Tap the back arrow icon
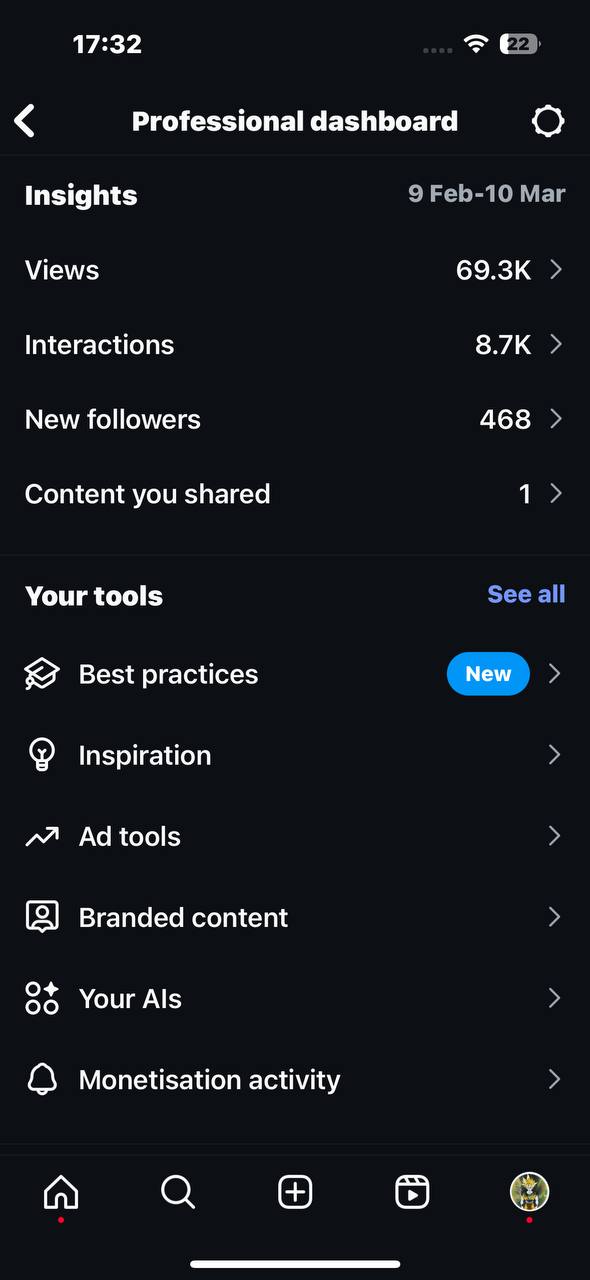 point(24,121)
